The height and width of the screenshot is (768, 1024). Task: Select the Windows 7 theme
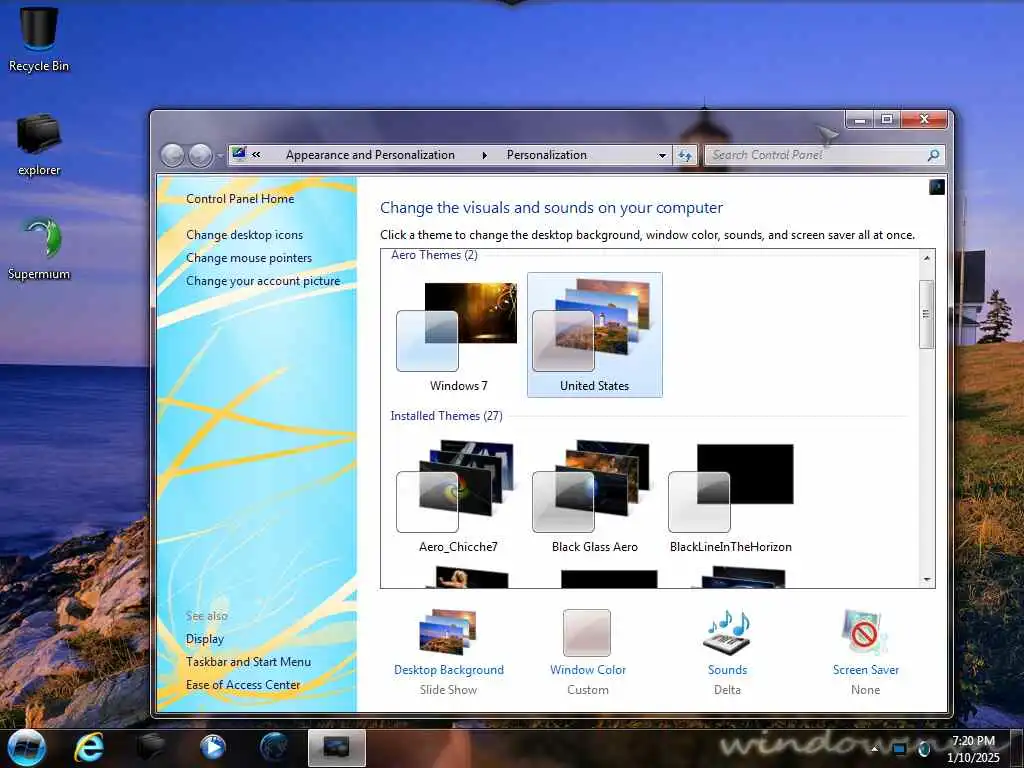click(x=458, y=336)
